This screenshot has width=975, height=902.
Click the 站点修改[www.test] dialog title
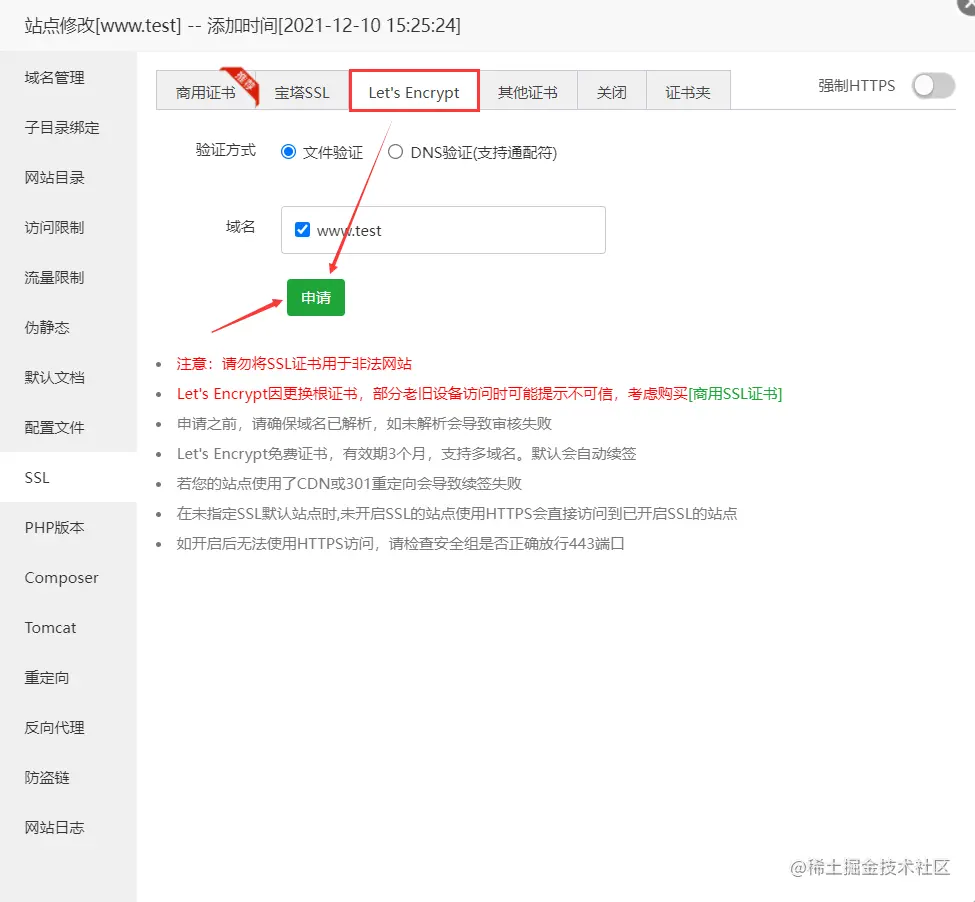(x=243, y=25)
